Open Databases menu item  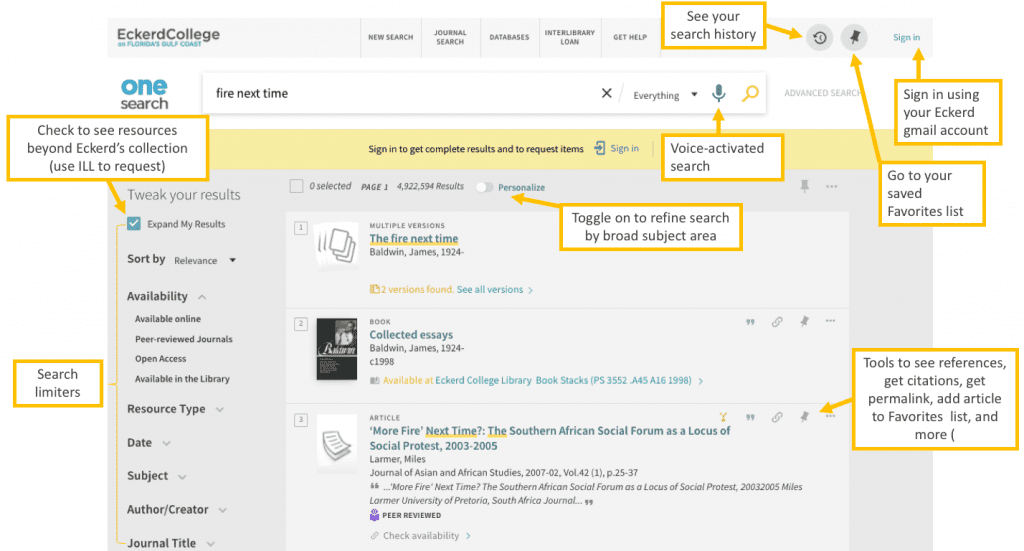[509, 37]
